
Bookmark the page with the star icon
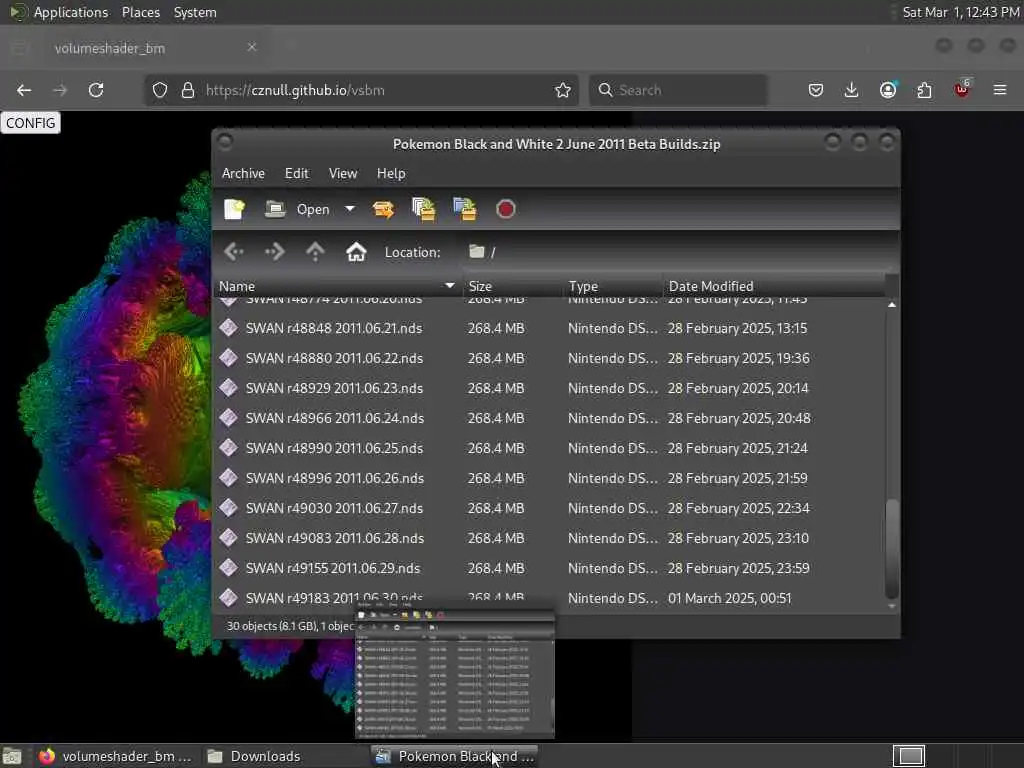tap(563, 90)
